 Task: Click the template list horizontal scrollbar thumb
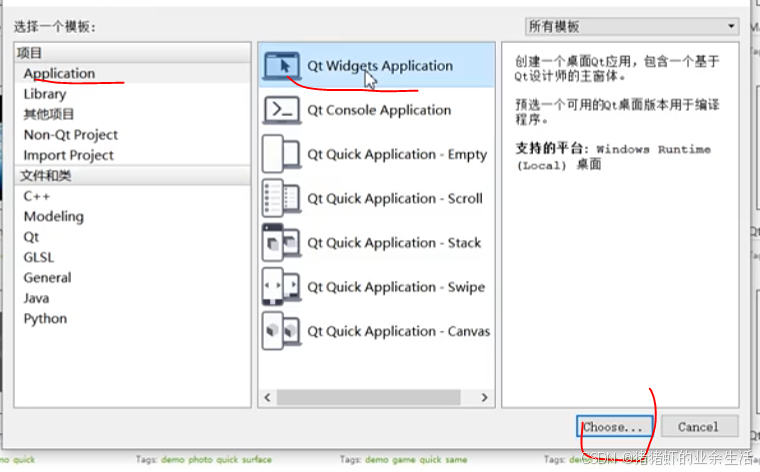368,397
